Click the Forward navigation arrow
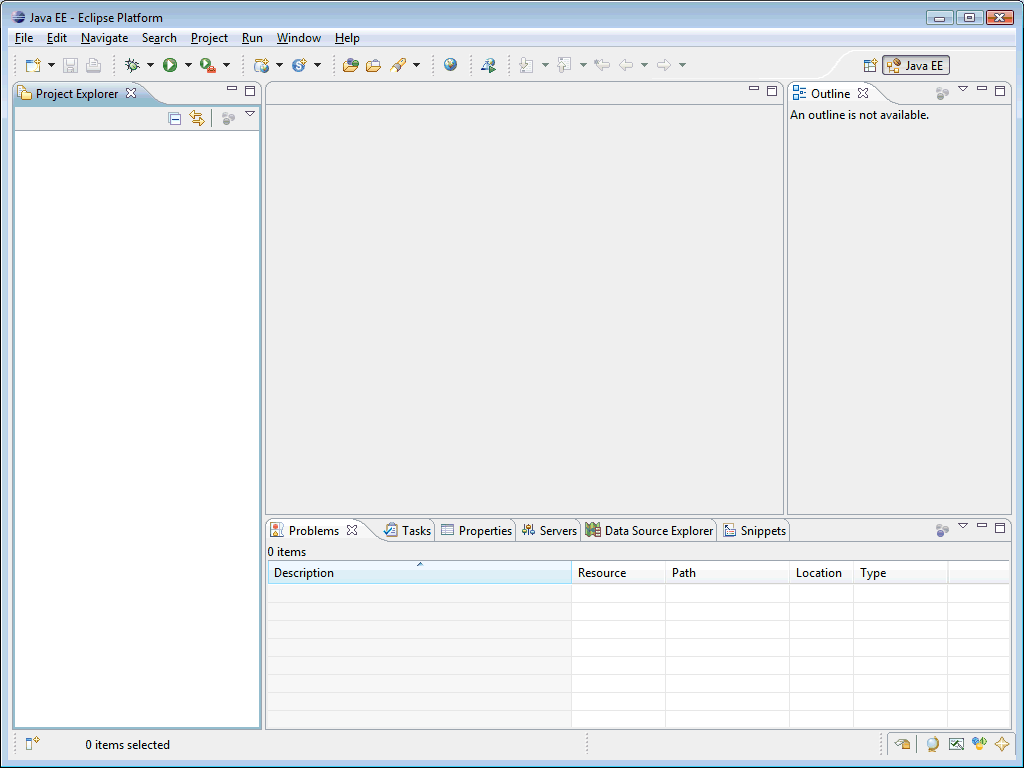Screen dimensions: 1024x768 (664, 65)
